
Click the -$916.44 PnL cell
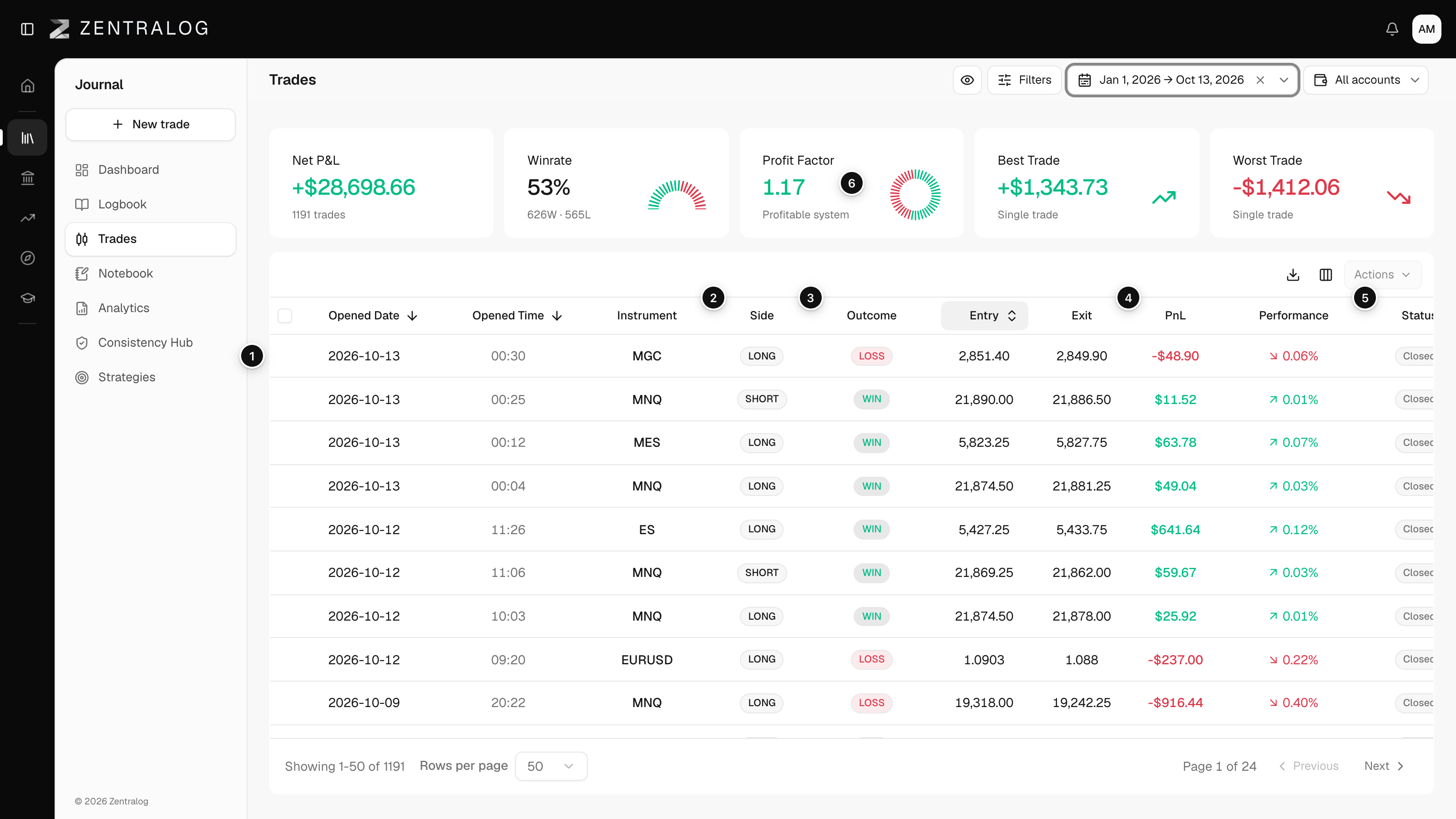[1175, 703]
